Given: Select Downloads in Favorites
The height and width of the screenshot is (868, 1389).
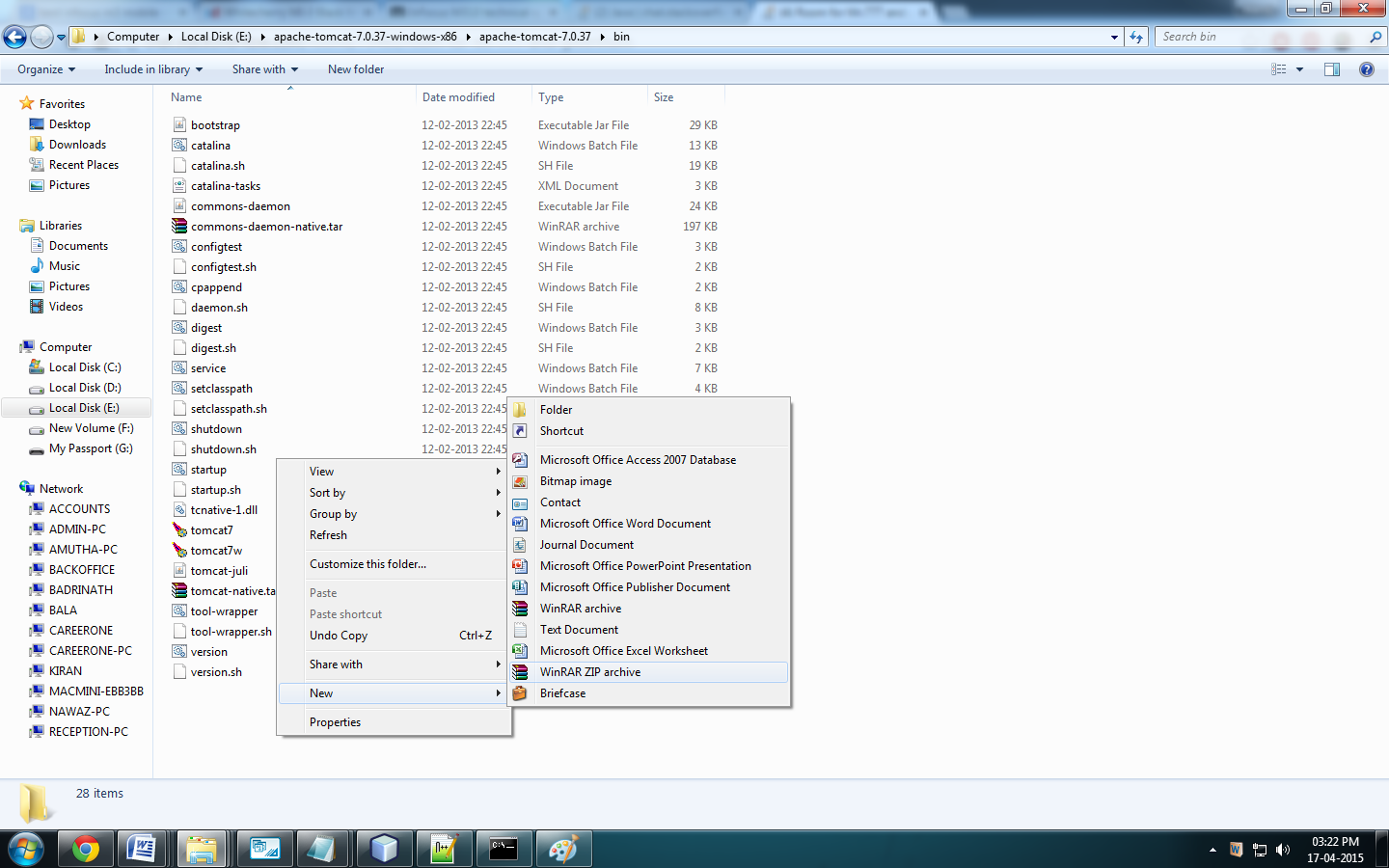Looking at the screenshot, I should coord(77,145).
